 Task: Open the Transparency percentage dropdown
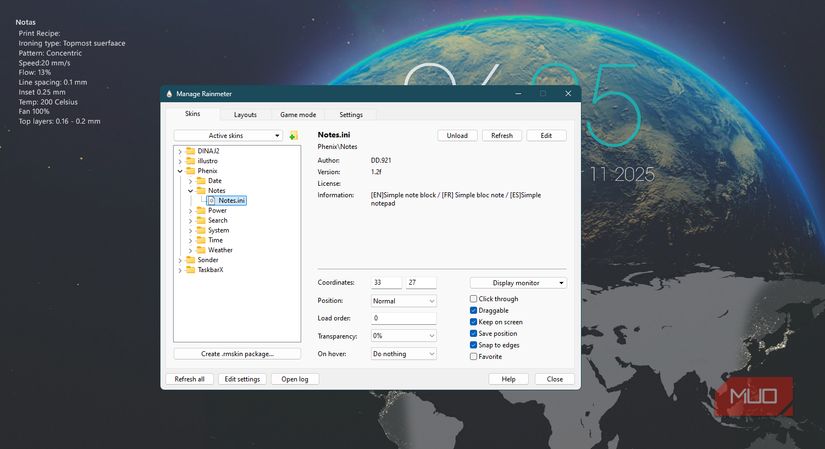pos(403,336)
